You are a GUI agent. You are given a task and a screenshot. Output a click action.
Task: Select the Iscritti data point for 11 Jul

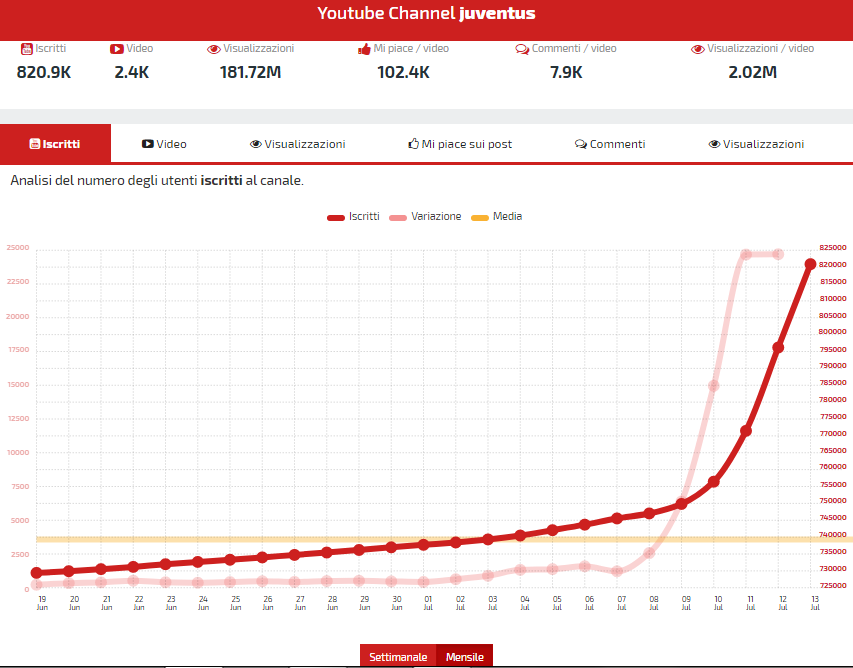tap(746, 431)
